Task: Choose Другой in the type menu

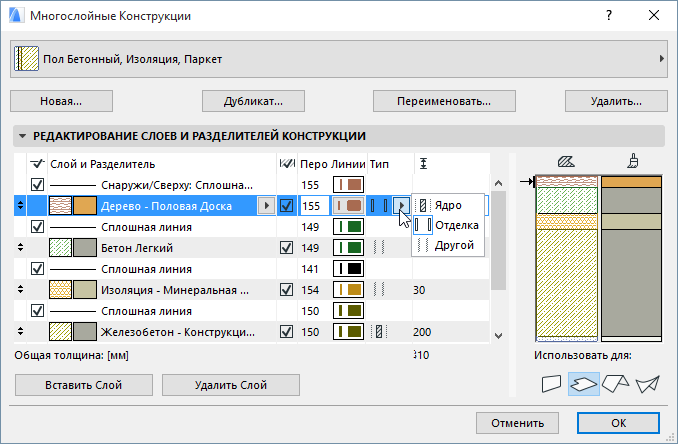Action: click(448, 245)
